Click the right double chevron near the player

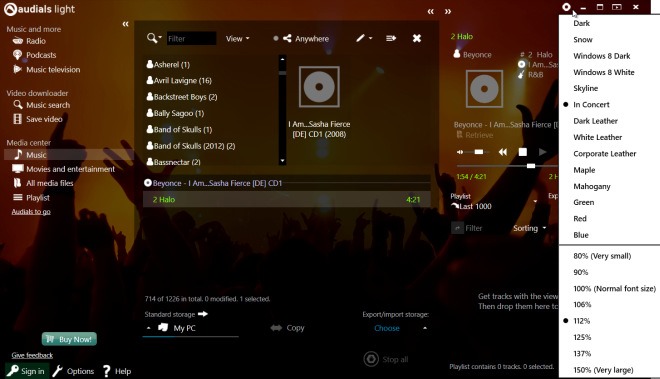(x=448, y=11)
